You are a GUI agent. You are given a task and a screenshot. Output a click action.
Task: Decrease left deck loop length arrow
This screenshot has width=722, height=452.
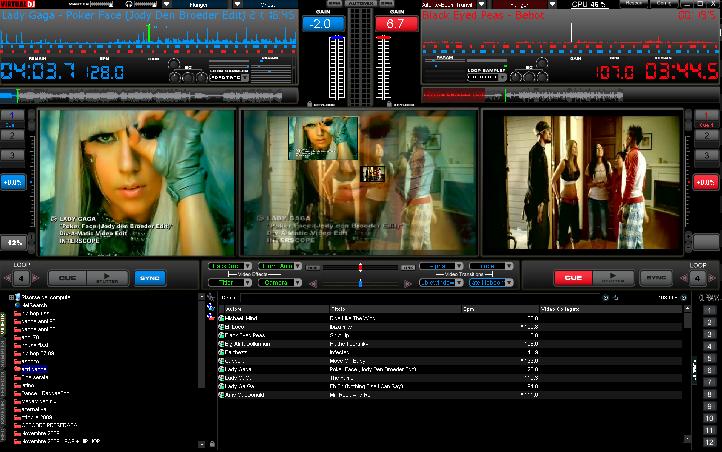click(x=7, y=278)
